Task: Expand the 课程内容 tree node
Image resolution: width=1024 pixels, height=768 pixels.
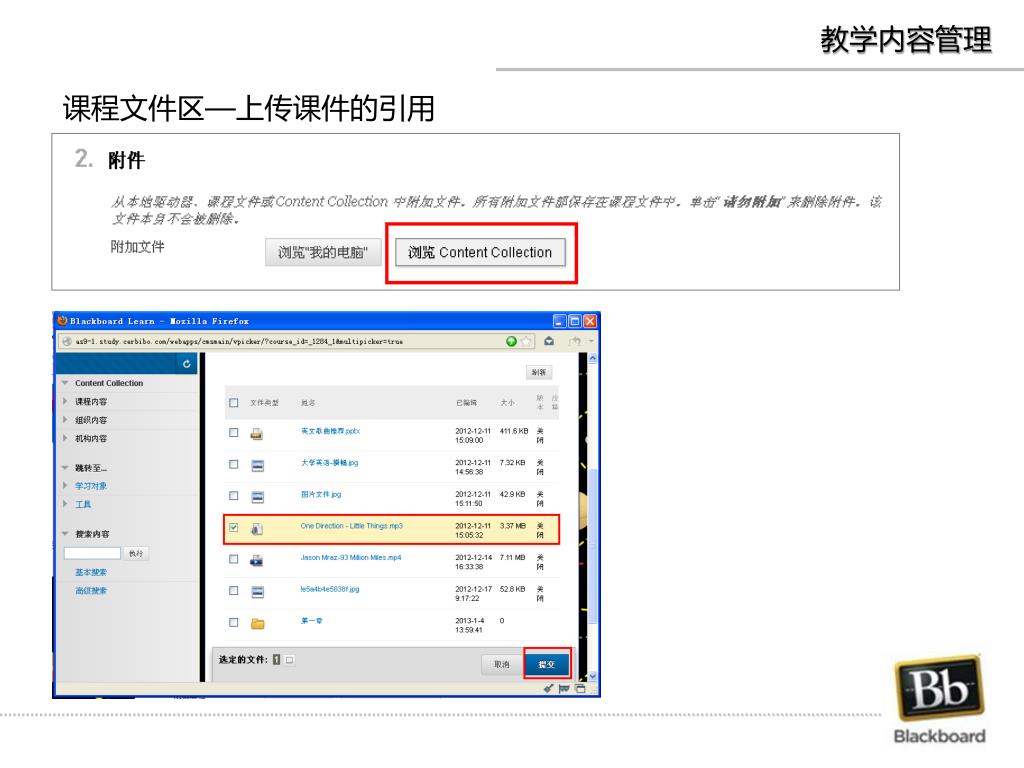Action: 65,401
